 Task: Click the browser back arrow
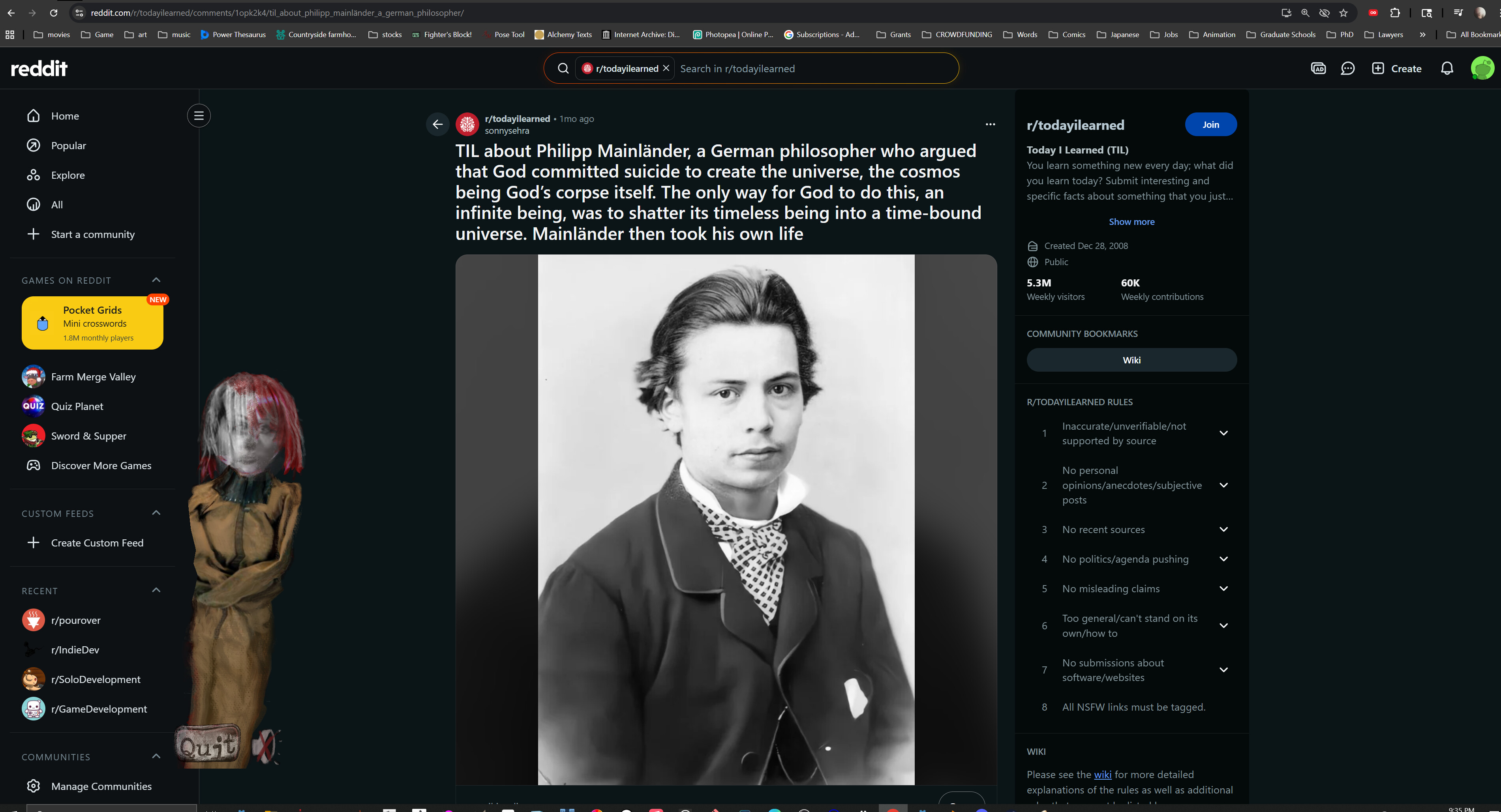(x=11, y=13)
